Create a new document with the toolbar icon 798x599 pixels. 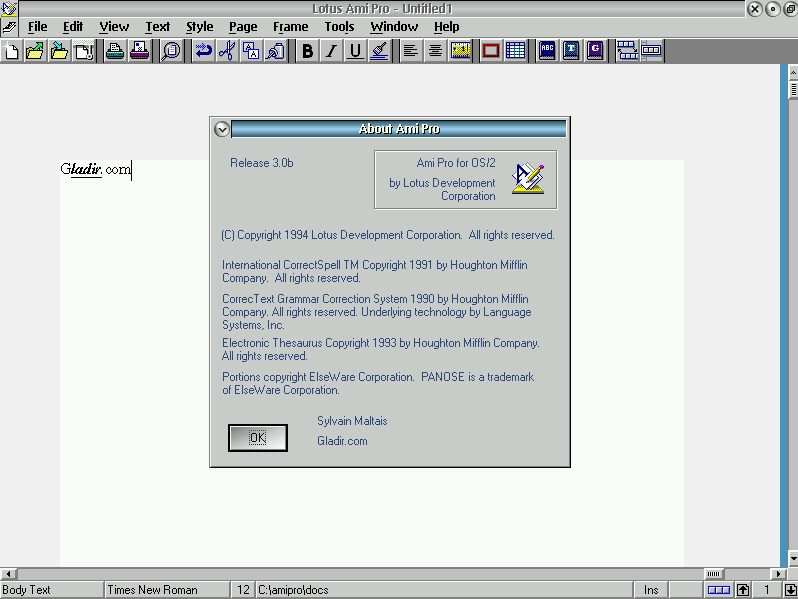pyautogui.click(x=12, y=51)
